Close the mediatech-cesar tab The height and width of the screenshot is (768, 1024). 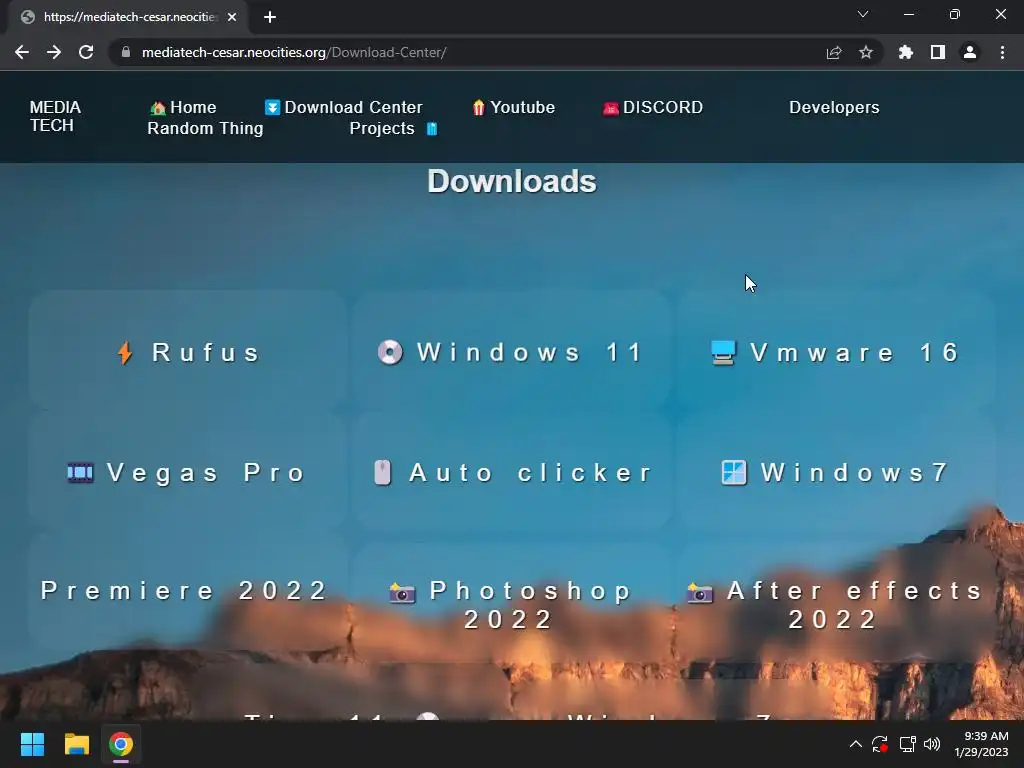coord(232,17)
